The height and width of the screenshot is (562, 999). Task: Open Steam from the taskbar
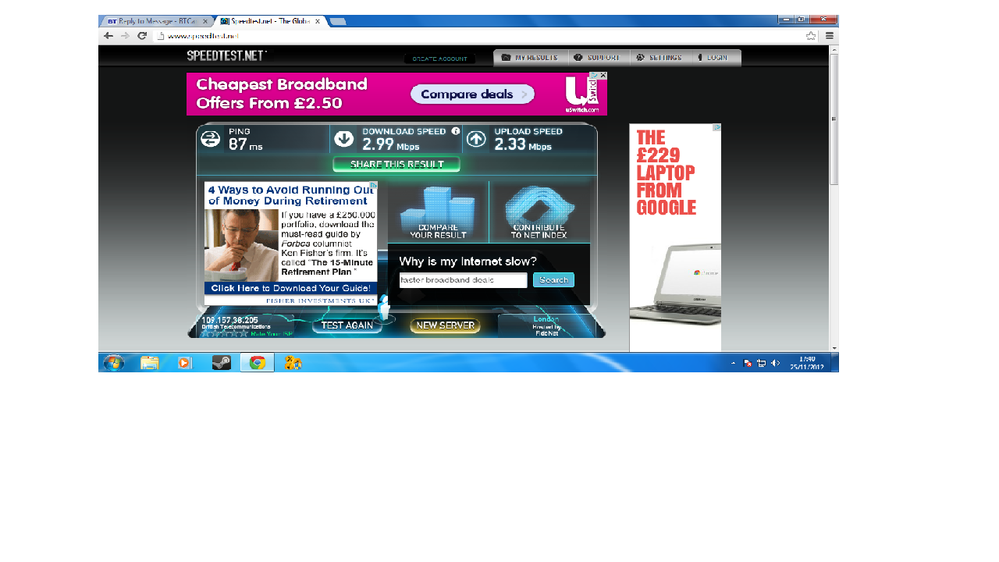pos(221,363)
